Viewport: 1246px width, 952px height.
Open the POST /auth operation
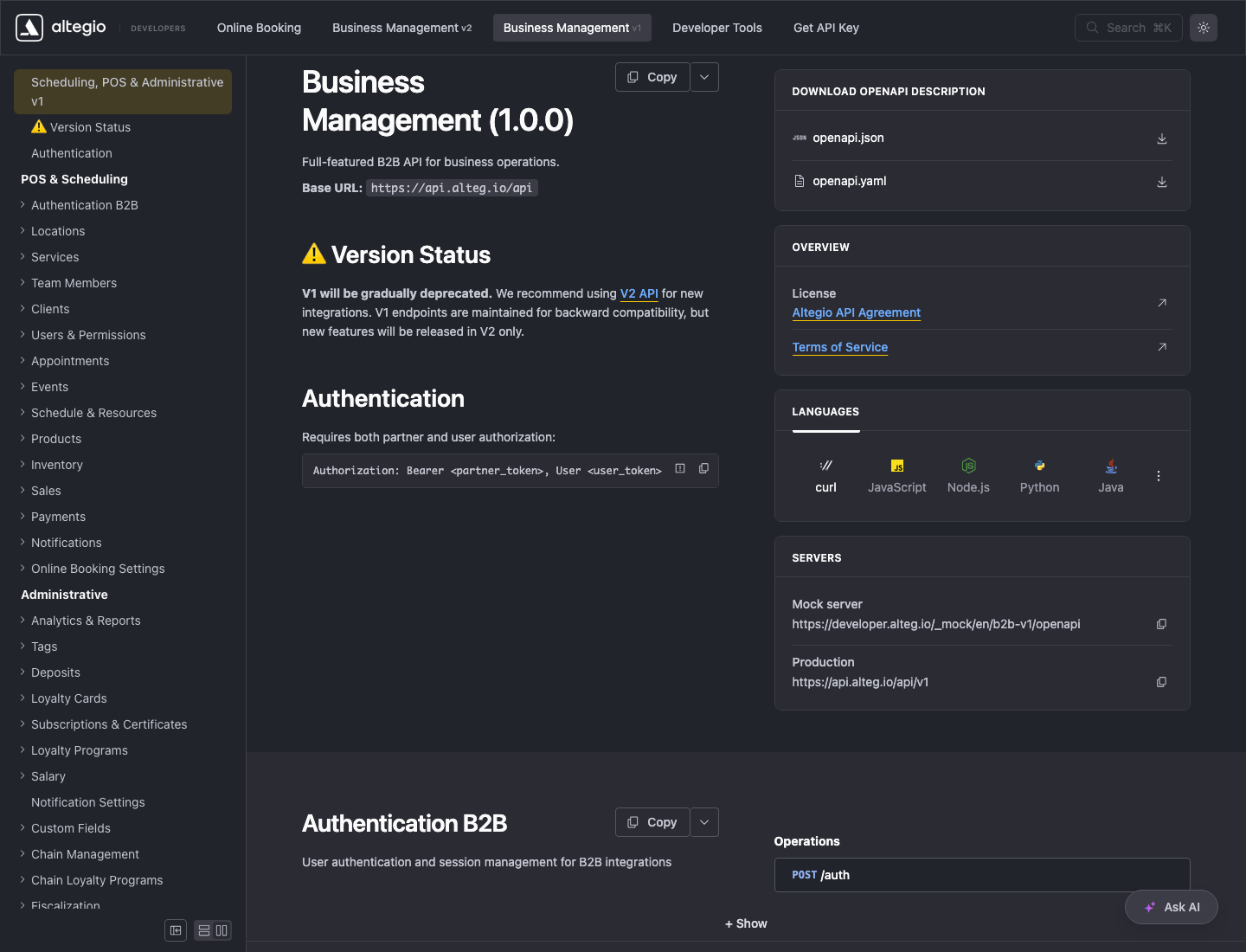tap(982, 875)
